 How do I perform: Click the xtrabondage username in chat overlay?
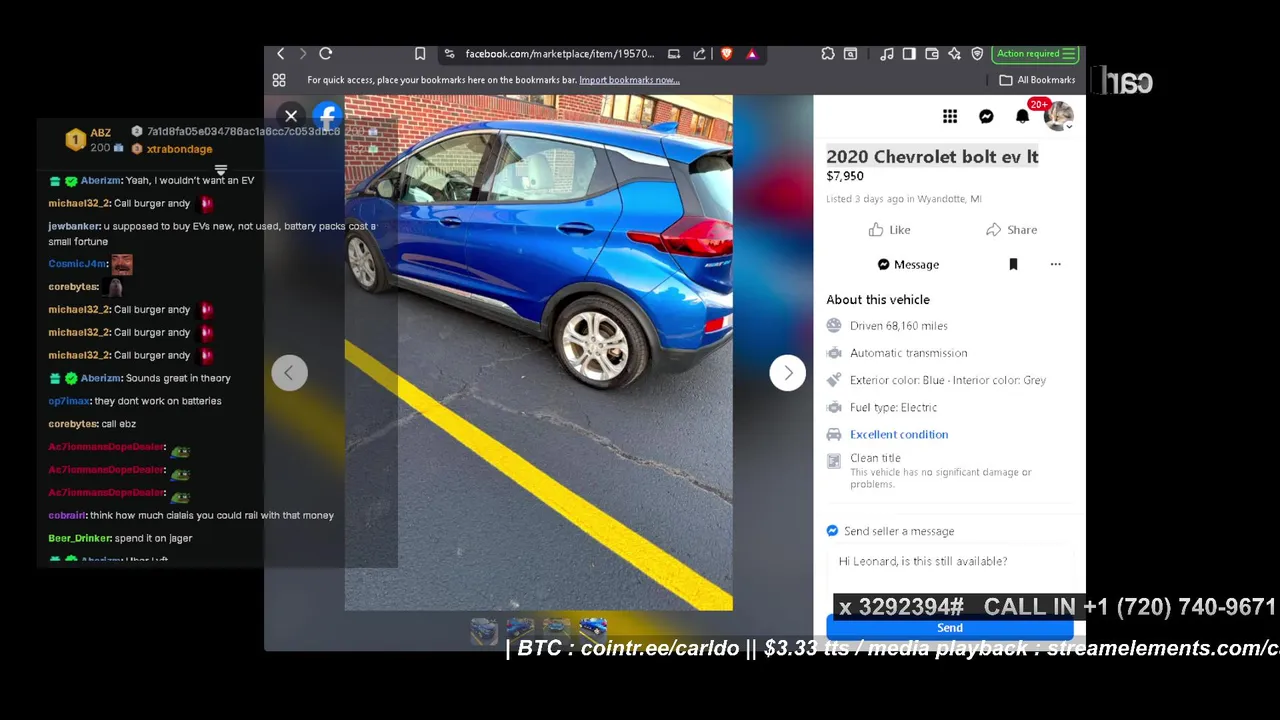coord(179,149)
